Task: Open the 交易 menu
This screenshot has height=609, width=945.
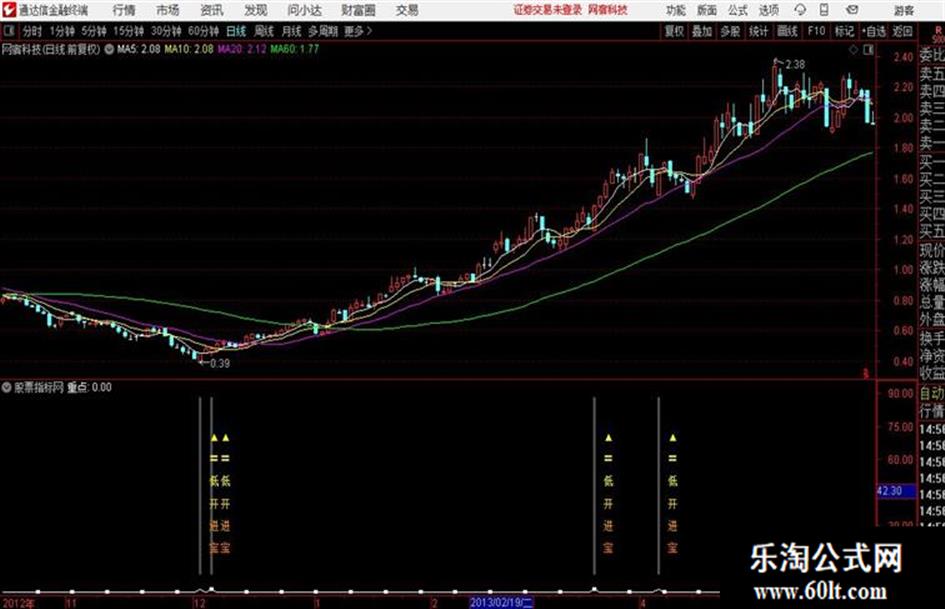Action: [x=407, y=10]
